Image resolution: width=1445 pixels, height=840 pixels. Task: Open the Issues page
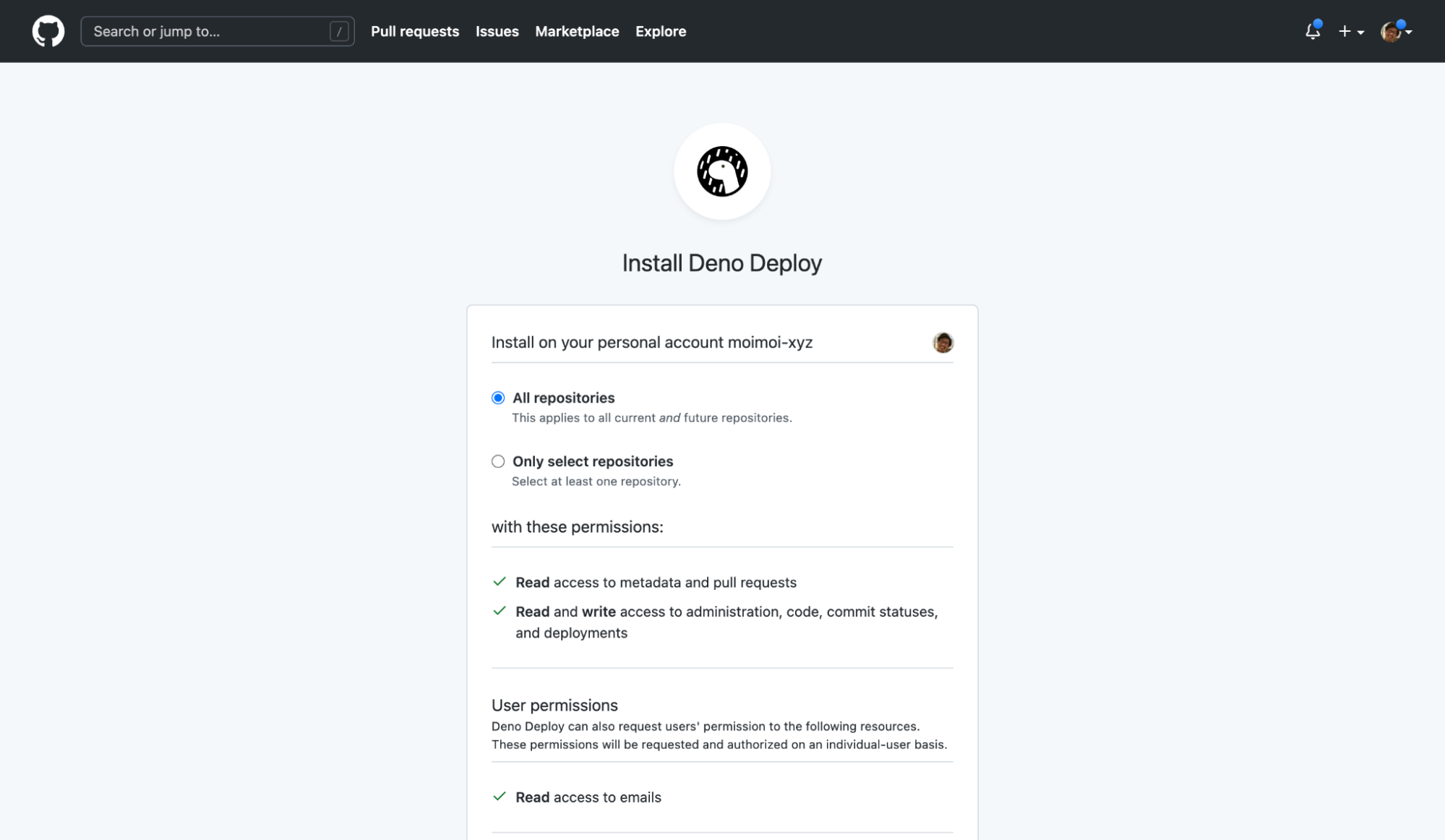(497, 31)
